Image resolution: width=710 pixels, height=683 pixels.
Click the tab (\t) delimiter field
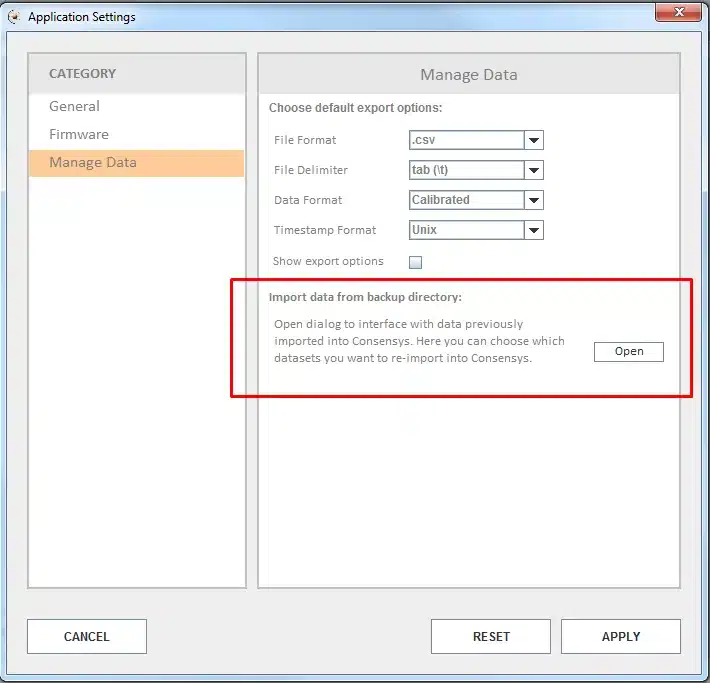(467, 170)
